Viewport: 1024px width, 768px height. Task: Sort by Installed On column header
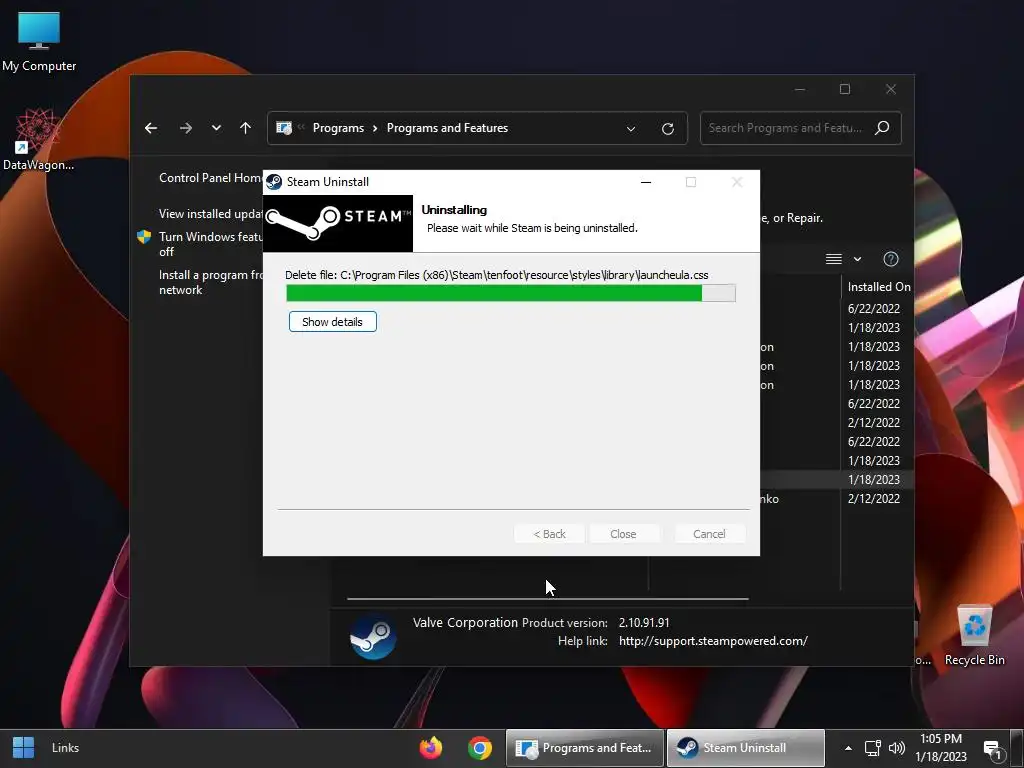pos(878,287)
